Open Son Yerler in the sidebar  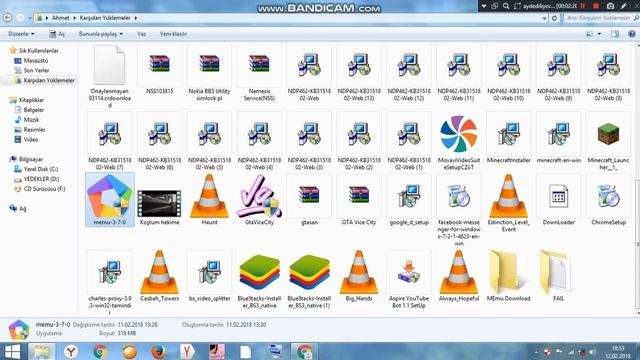[x=32, y=70]
